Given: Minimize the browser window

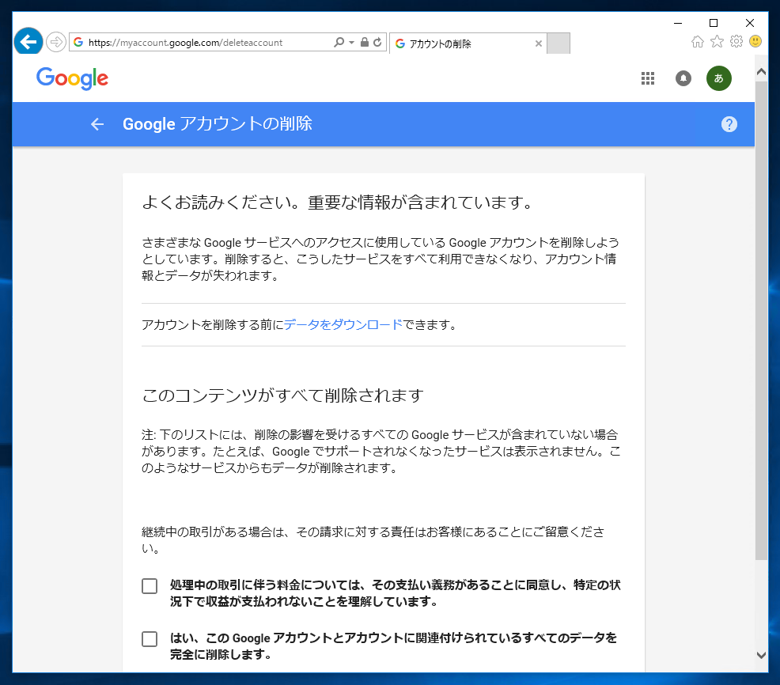Looking at the screenshot, I should coord(678,23).
